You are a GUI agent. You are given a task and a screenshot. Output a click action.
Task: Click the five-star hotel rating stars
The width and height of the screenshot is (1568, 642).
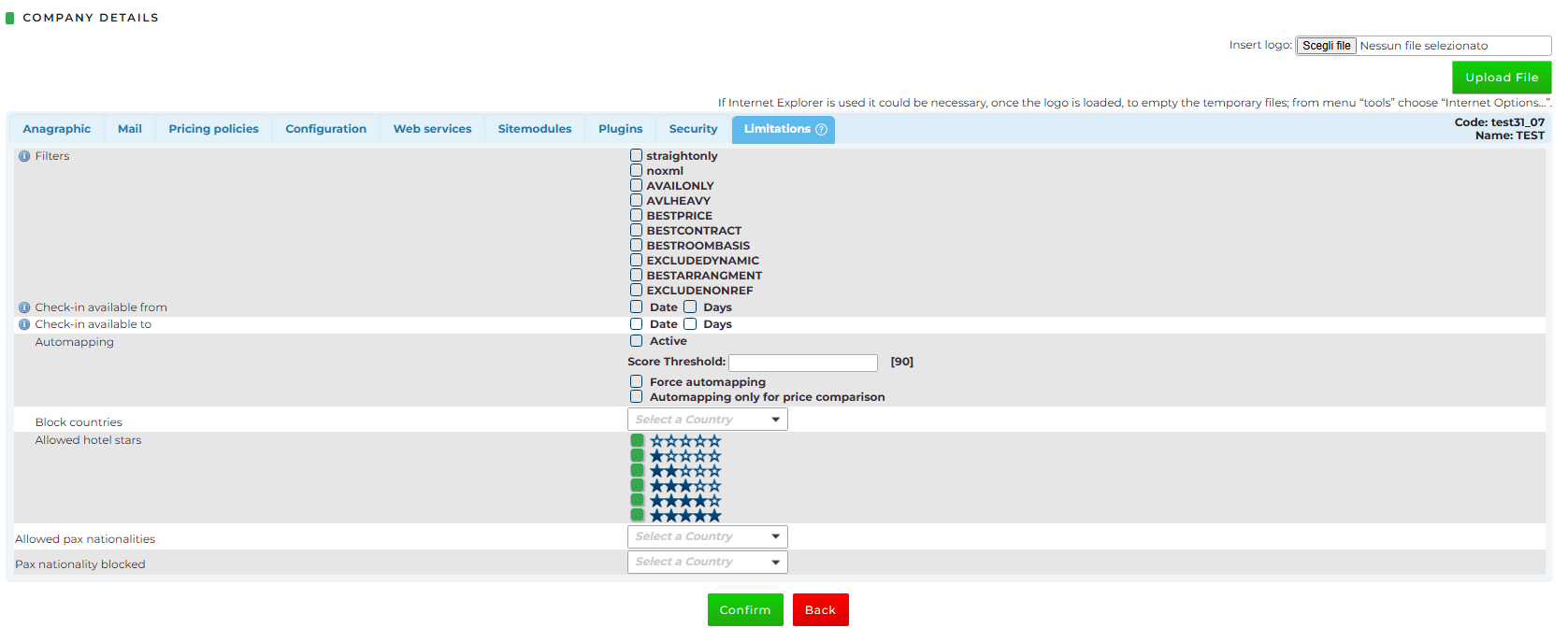[685, 516]
